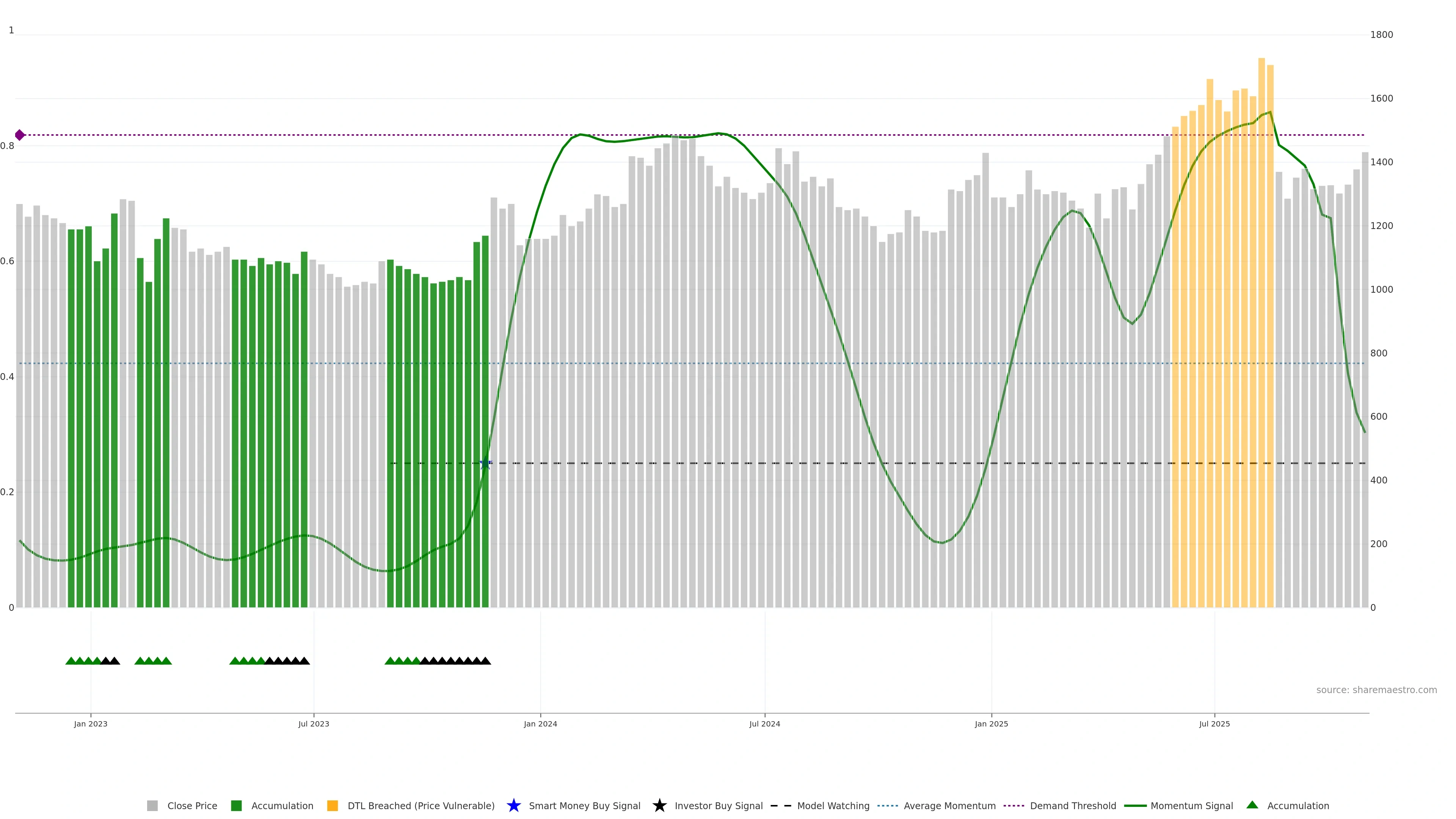Image resolution: width=1456 pixels, height=819 pixels.
Task: Click the Demand Threshold purple dotted icon
Action: coord(1014,805)
